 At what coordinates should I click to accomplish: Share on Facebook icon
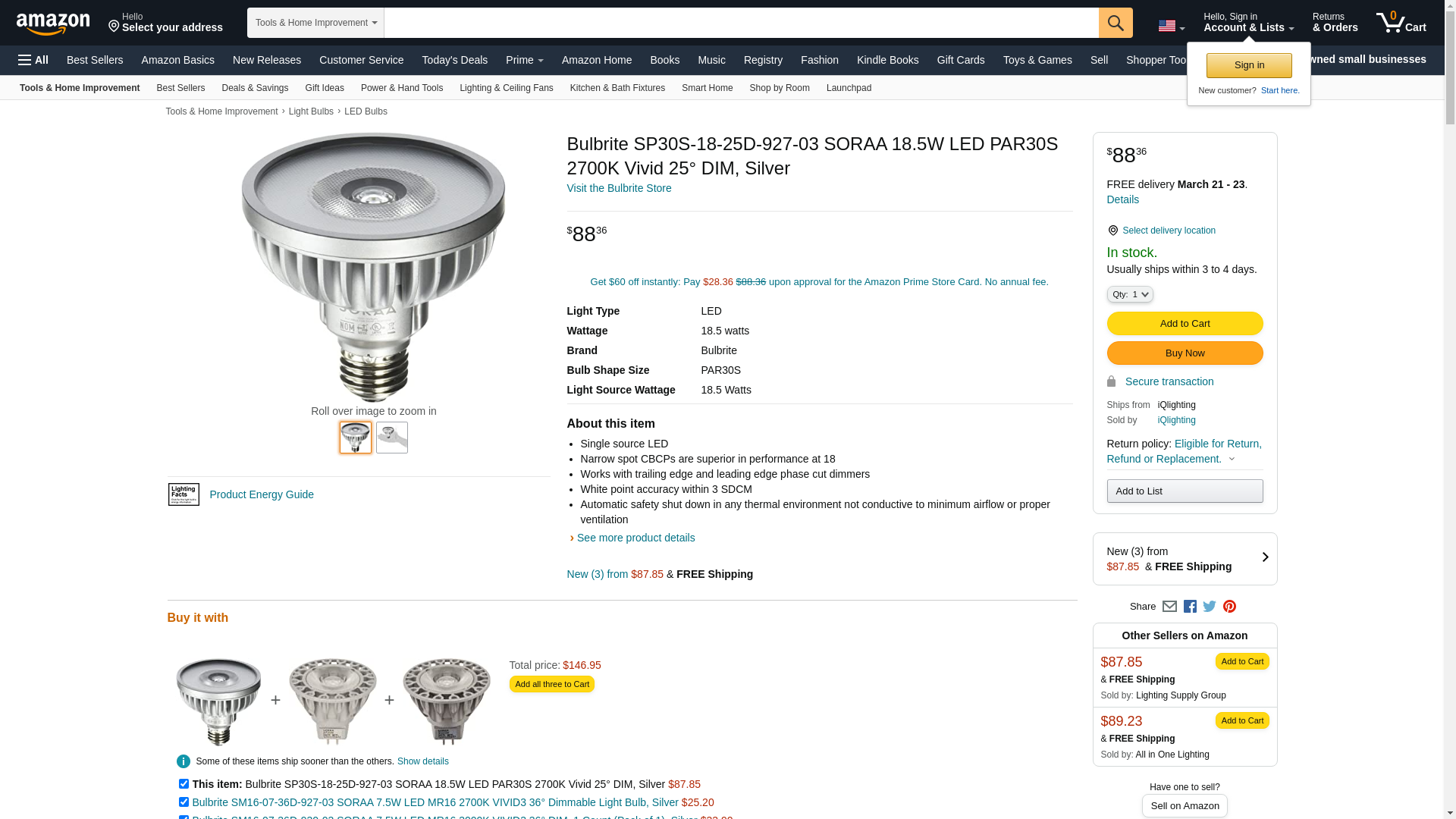pos(1190,607)
